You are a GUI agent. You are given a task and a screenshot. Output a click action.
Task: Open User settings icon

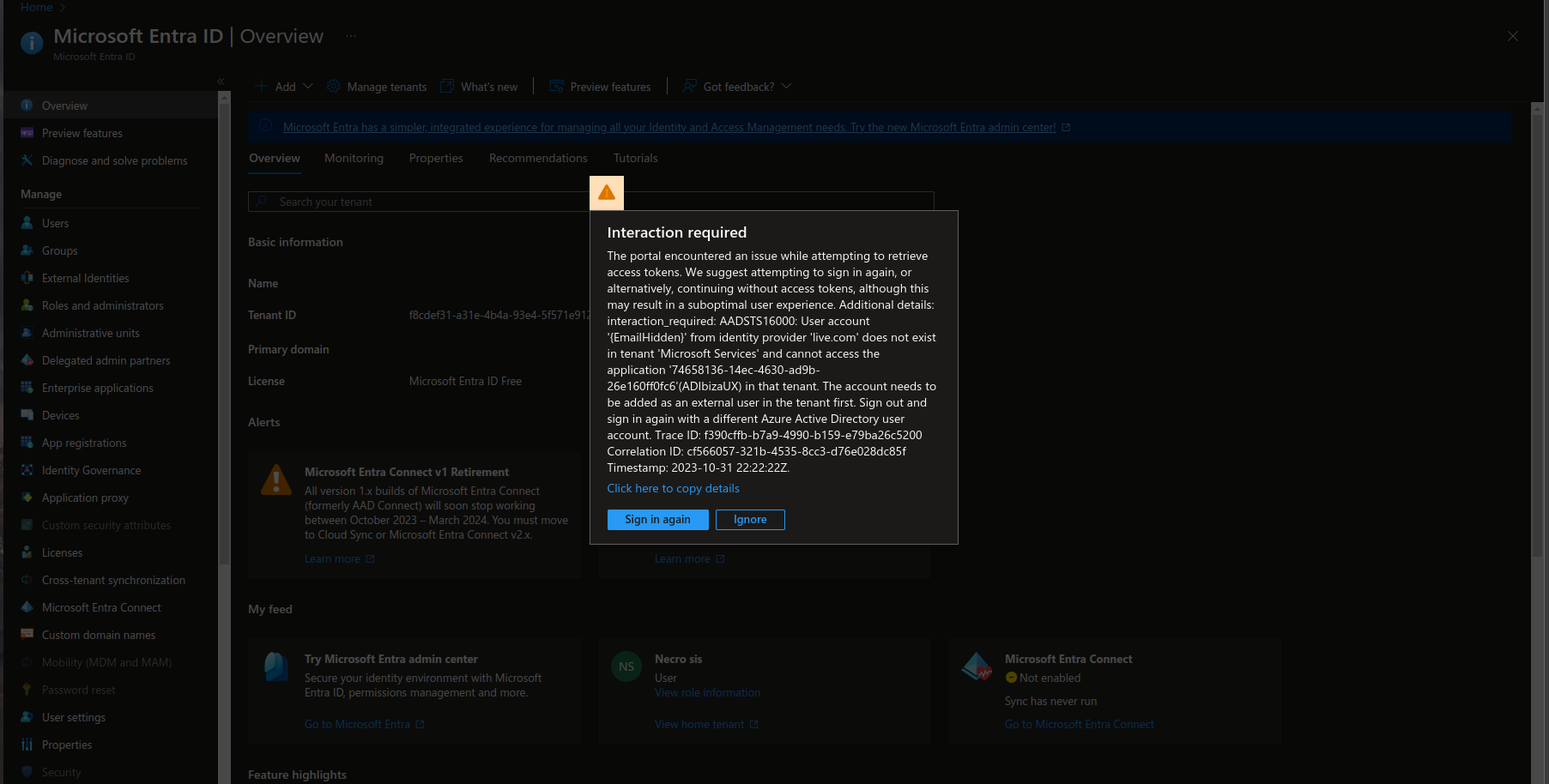pos(27,717)
